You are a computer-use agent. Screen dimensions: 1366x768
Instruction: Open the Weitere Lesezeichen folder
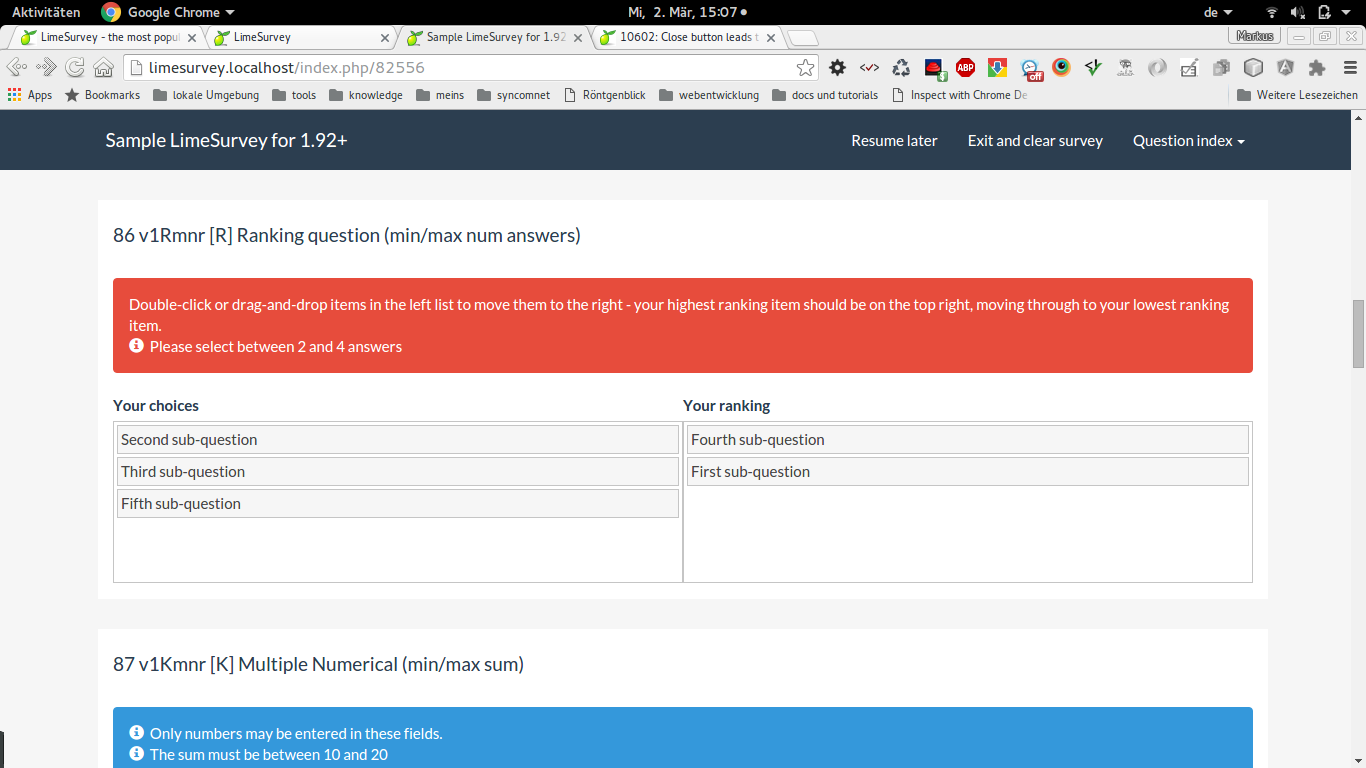pyautogui.click(x=1297, y=95)
